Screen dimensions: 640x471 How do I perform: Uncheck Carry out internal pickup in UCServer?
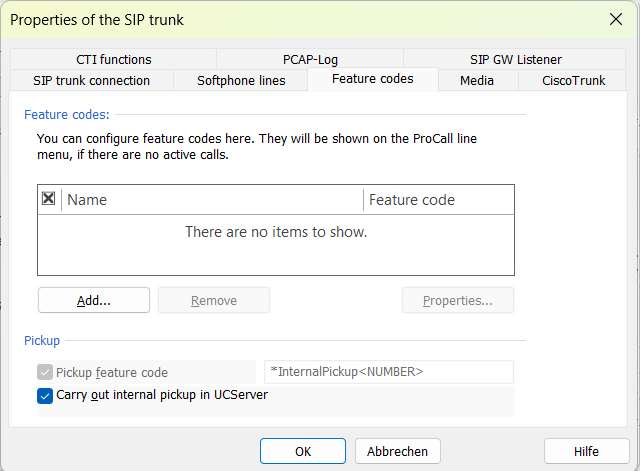coord(45,396)
